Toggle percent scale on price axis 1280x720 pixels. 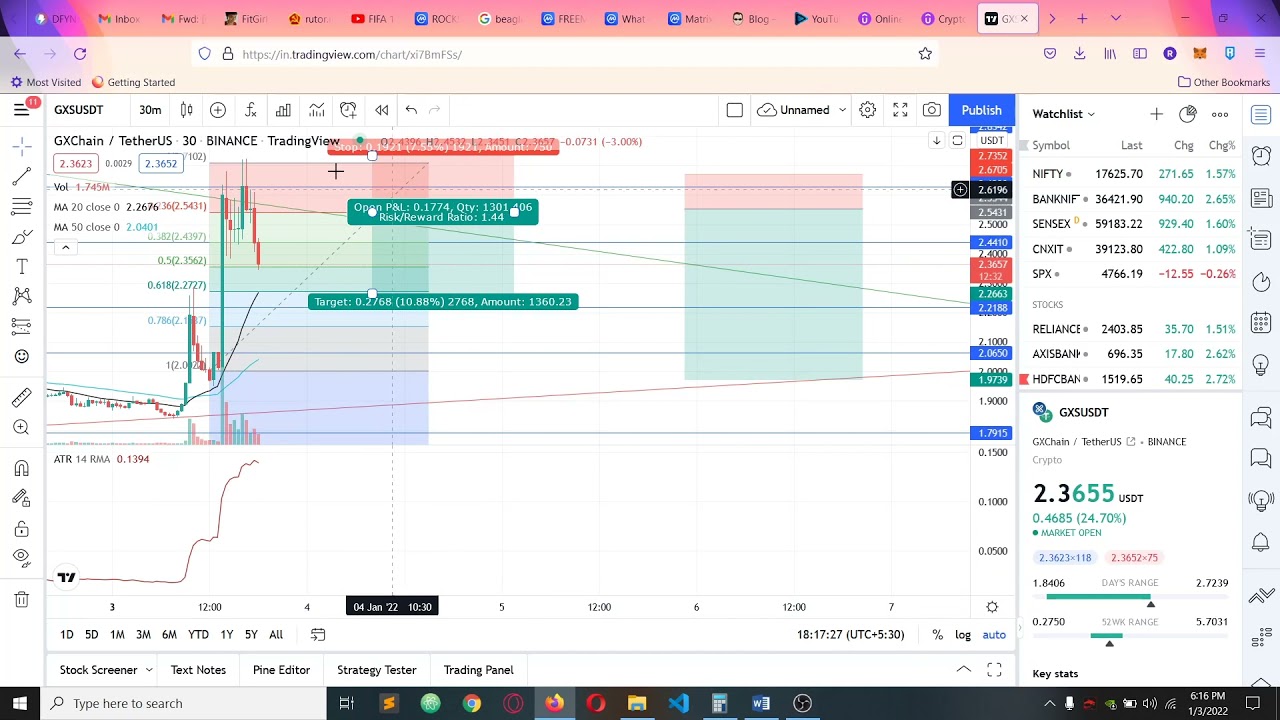point(937,635)
